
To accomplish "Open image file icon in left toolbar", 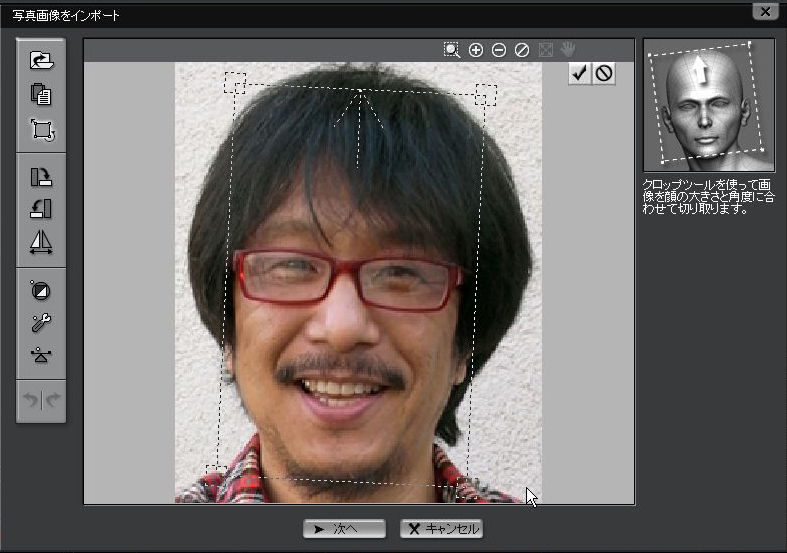I will tap(42, 60).
